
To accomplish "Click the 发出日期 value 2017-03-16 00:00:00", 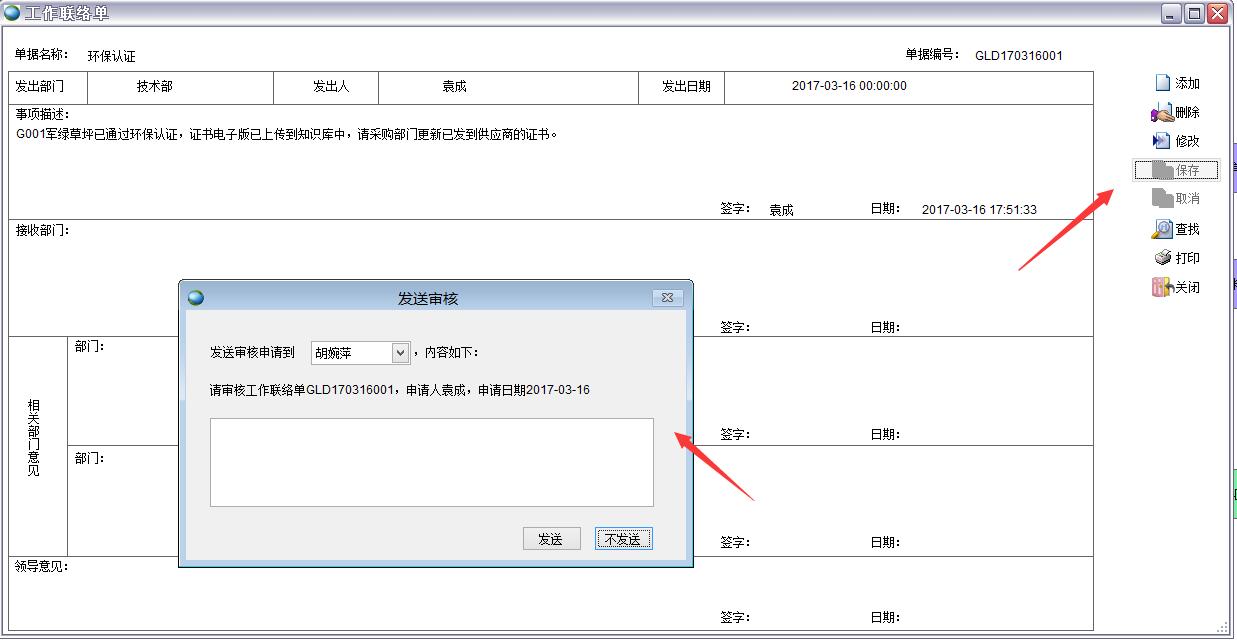I will pos(849,86).
